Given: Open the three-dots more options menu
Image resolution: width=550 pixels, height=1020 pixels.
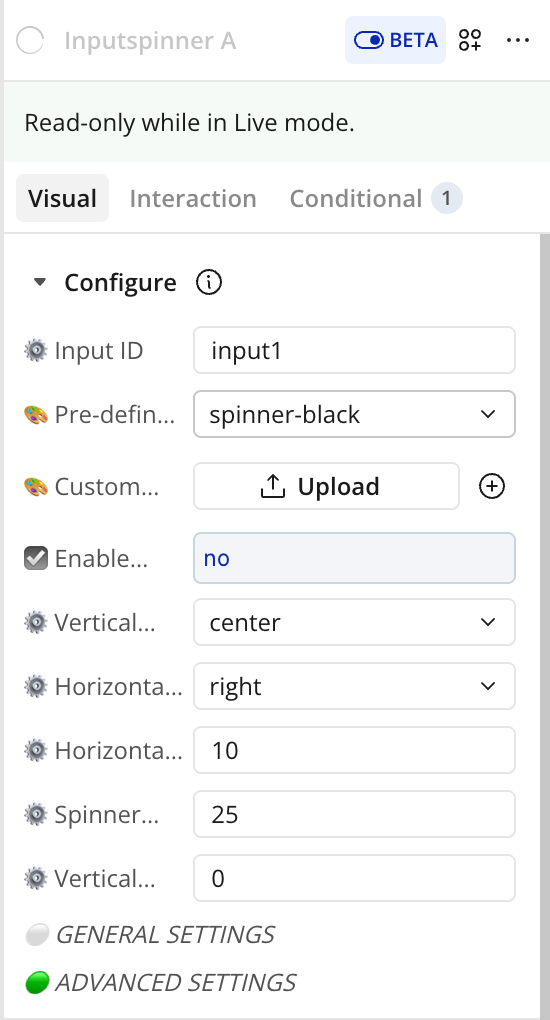Looking at the screenshot, I should (517, 40).
